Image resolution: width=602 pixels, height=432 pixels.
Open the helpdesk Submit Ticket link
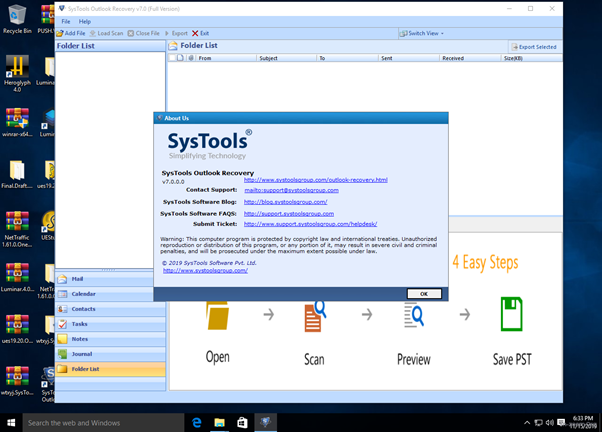pos(310,224)
